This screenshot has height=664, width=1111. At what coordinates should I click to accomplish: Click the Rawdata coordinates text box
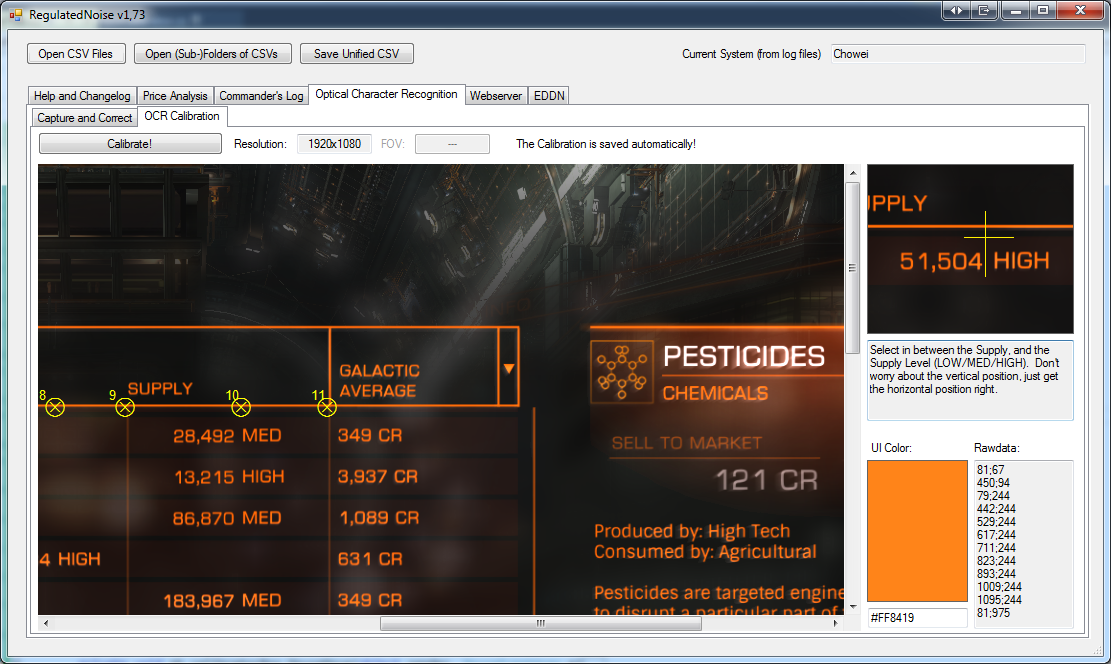click(x=1024, y=544)
